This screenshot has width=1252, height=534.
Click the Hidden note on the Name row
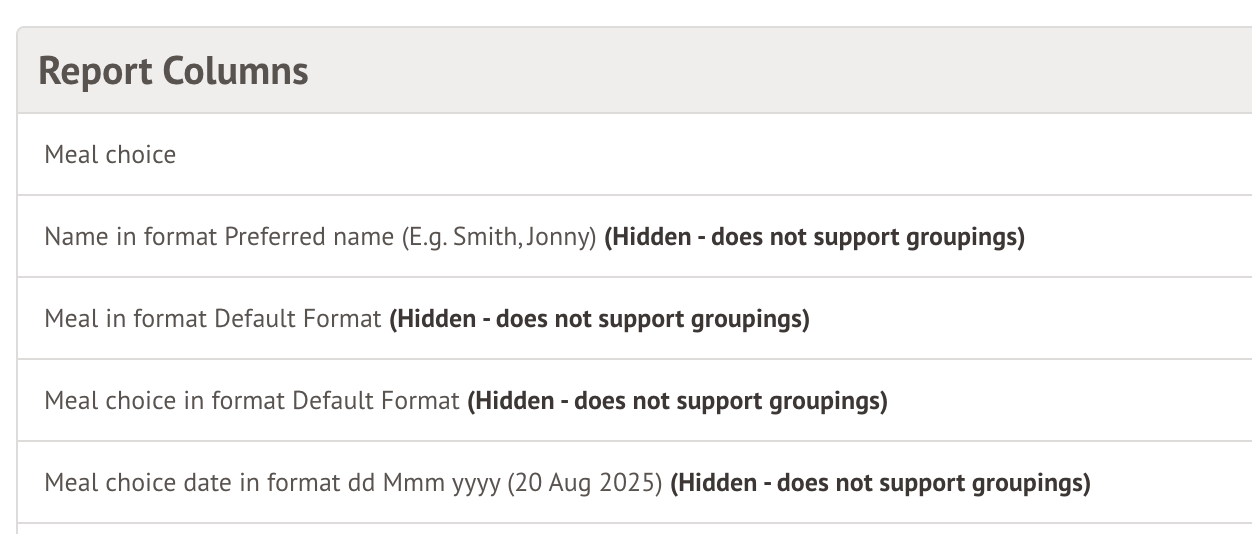point(814,237)
